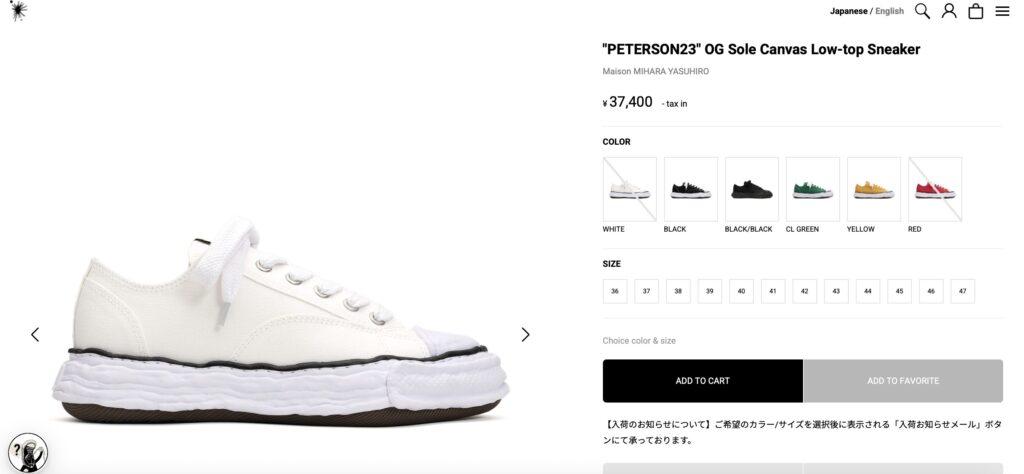Select size 47
Screen dimensions: 1024x474
(x=963, y=291)
